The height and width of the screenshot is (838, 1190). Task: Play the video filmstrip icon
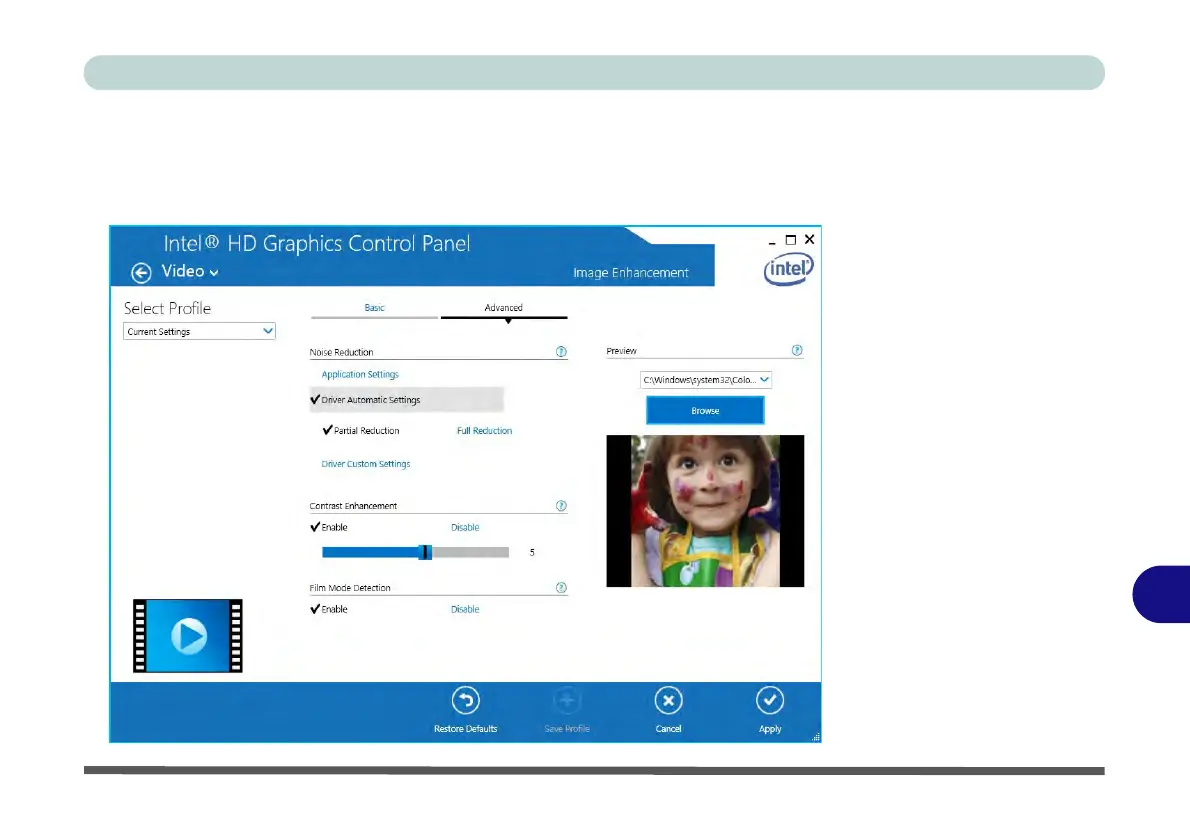[188, 635]
